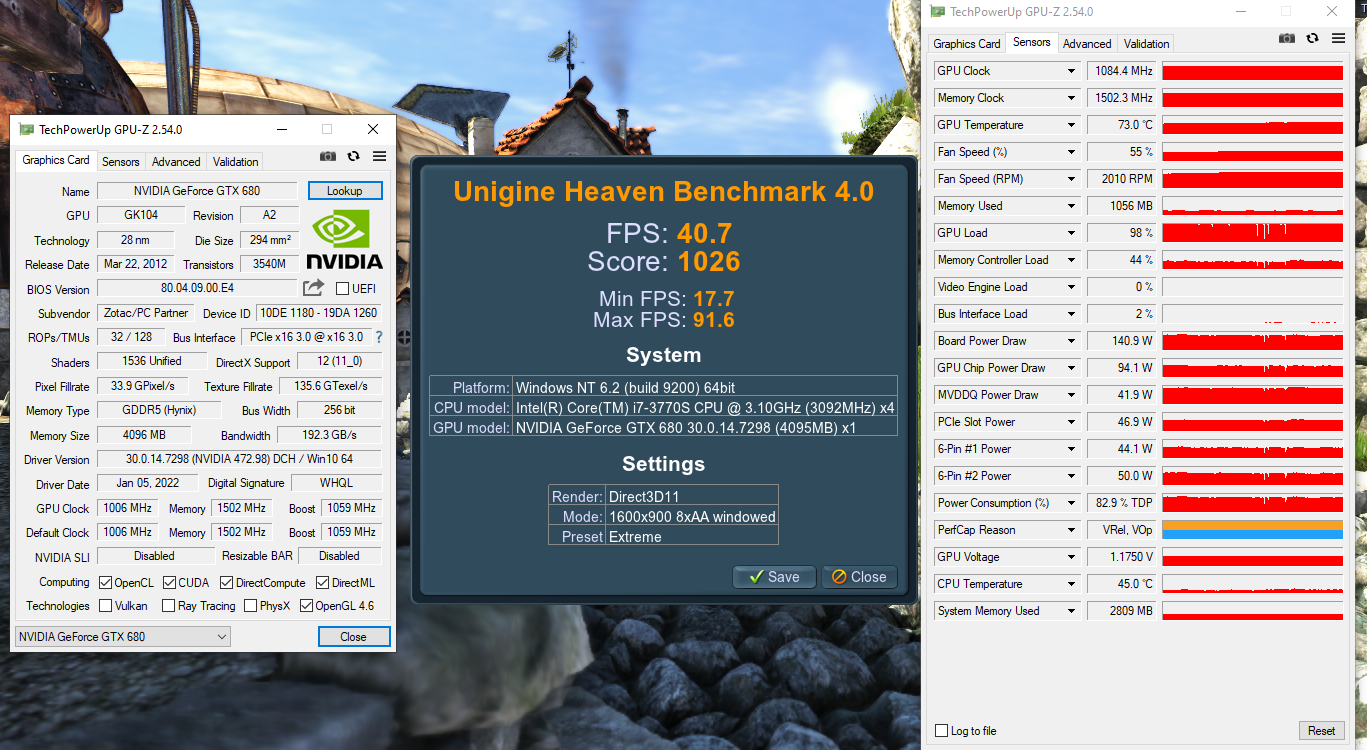This screenshot has width=1367, height=750.
Task: Click the camera icon in the Sensors window
Action: [1287, 38]
